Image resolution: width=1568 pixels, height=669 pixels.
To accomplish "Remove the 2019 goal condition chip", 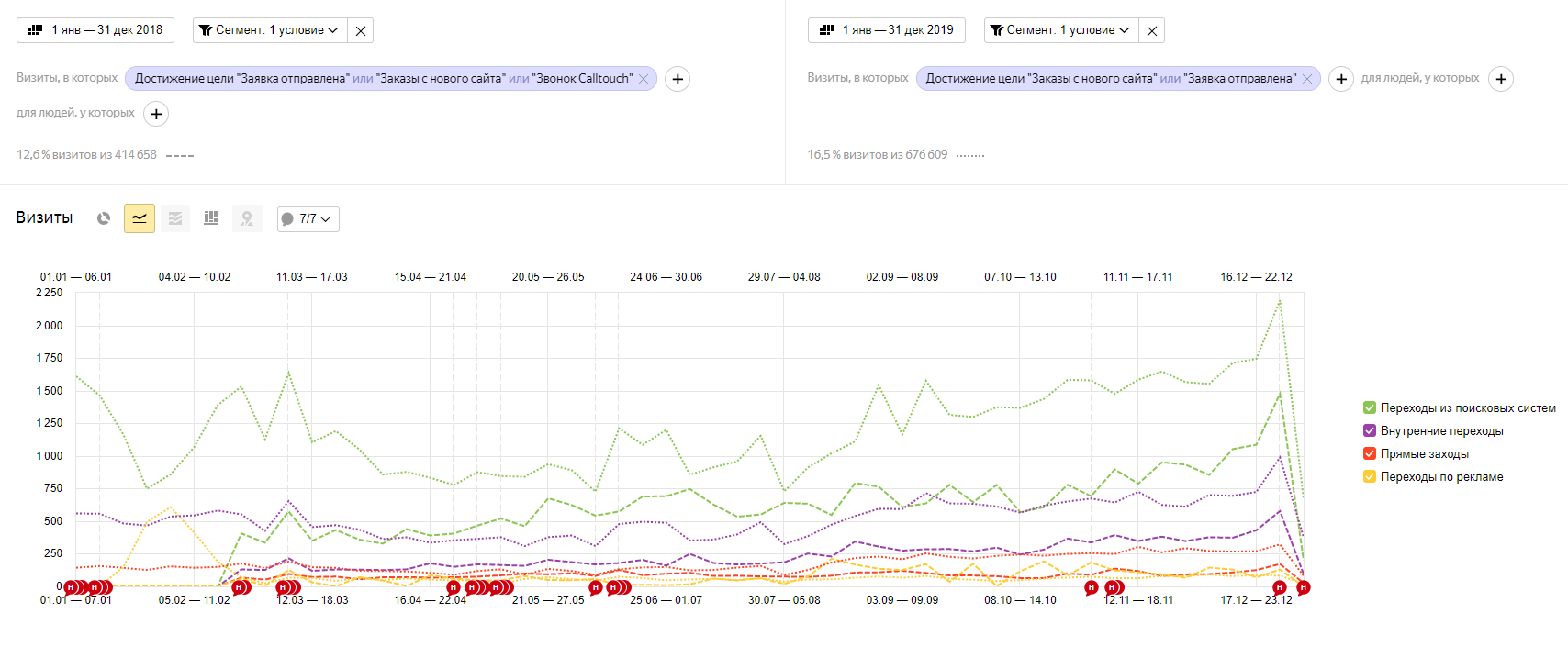I will (1307, 79).
